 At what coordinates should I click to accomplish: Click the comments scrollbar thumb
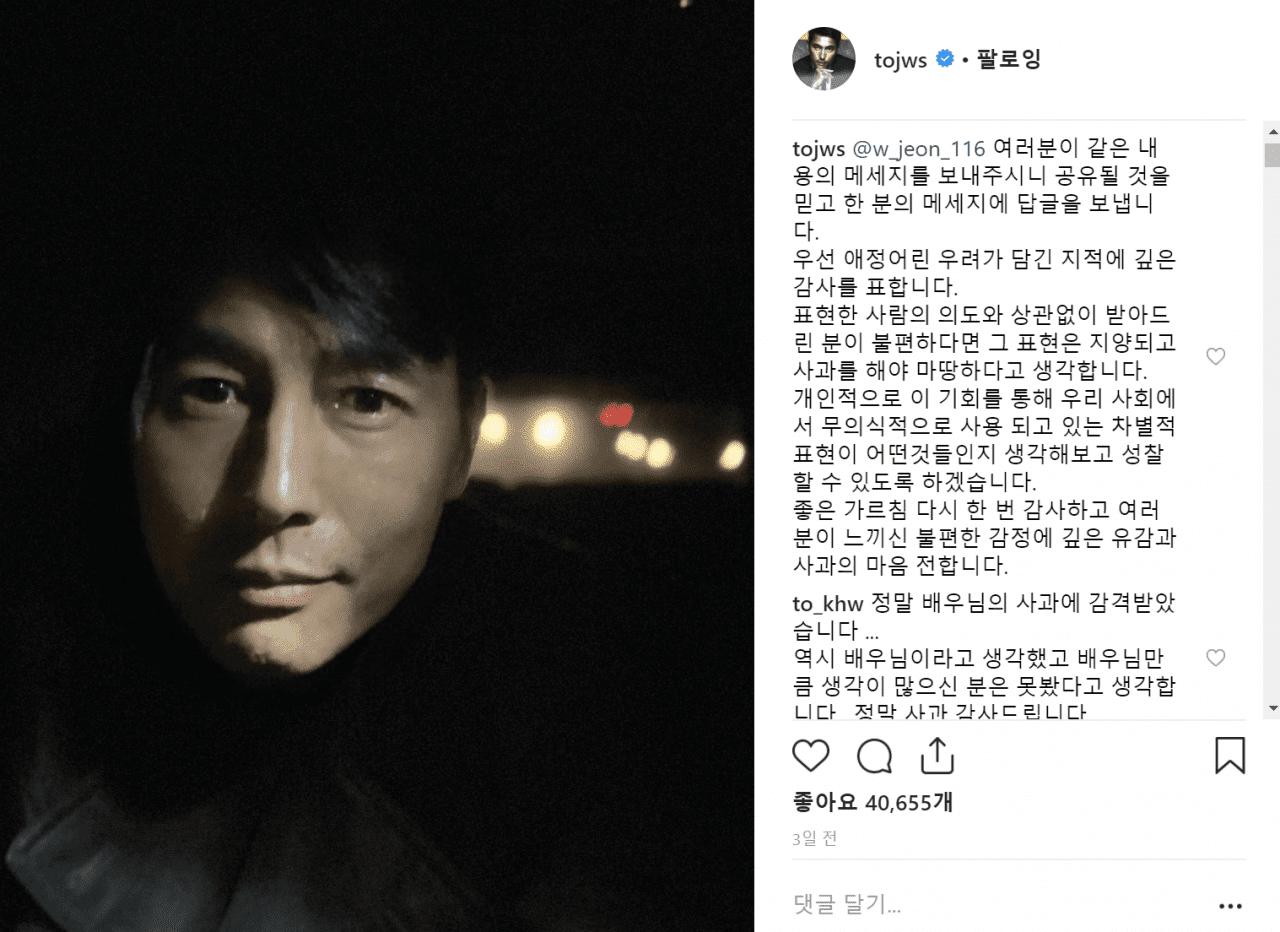pos(1272,155)
